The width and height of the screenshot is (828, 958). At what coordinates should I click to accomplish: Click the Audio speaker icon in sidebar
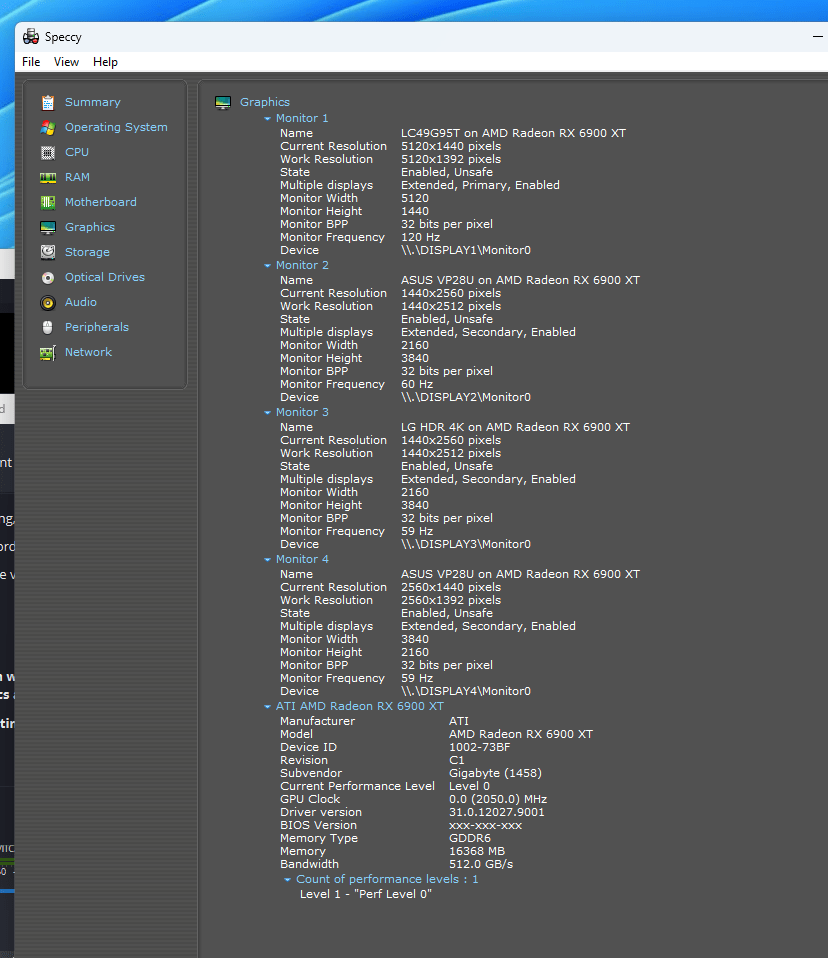click(48, 303)
